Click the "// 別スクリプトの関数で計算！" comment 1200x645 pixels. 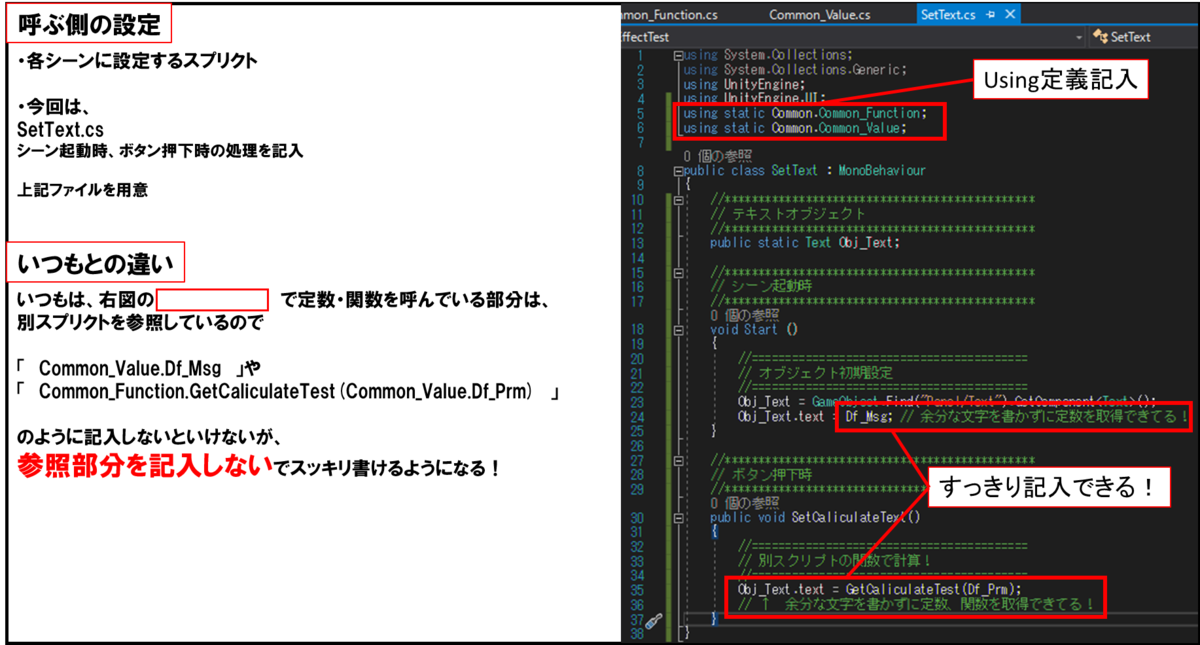[x=835, y=560]
